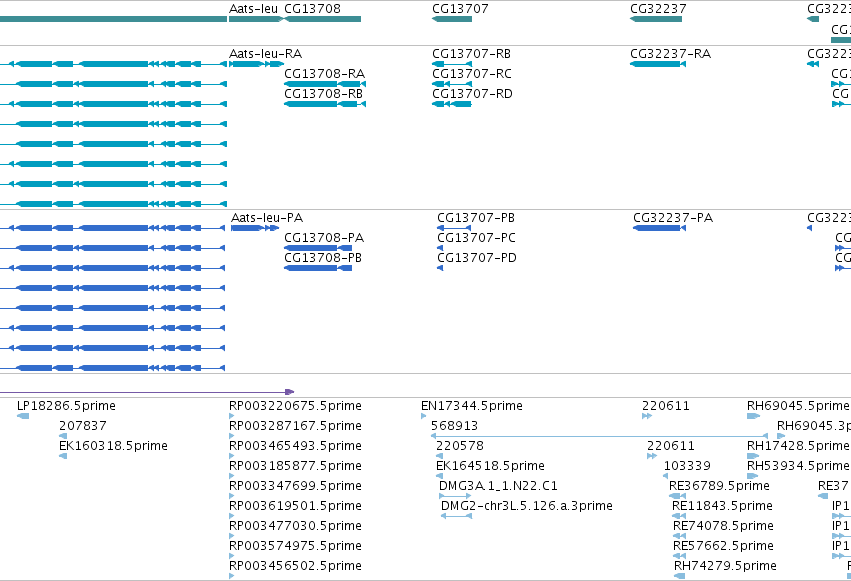Click the 568913 feature label
The height and width of the screenshot is (581, 851).
(454, 426)
